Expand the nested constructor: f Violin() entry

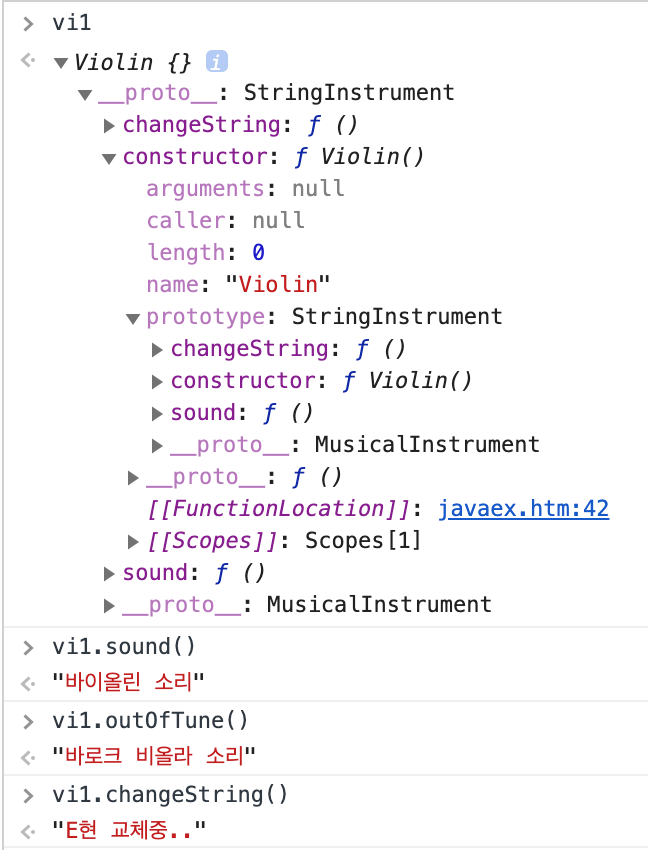(x=157, y=382)
